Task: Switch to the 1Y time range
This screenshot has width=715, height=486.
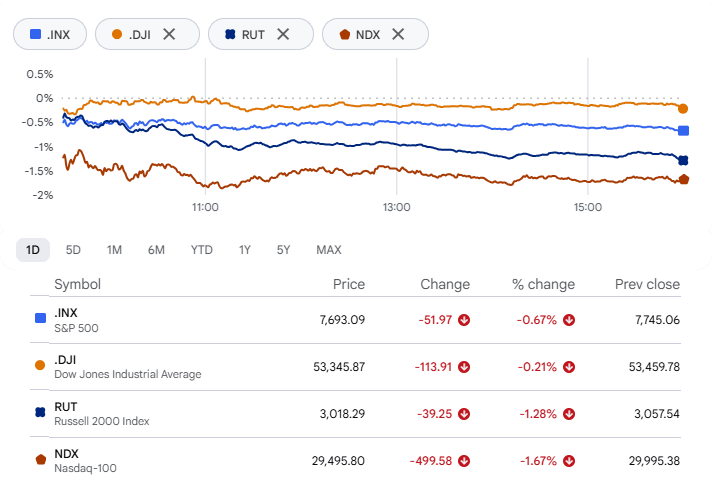Action: pos(245,250)
